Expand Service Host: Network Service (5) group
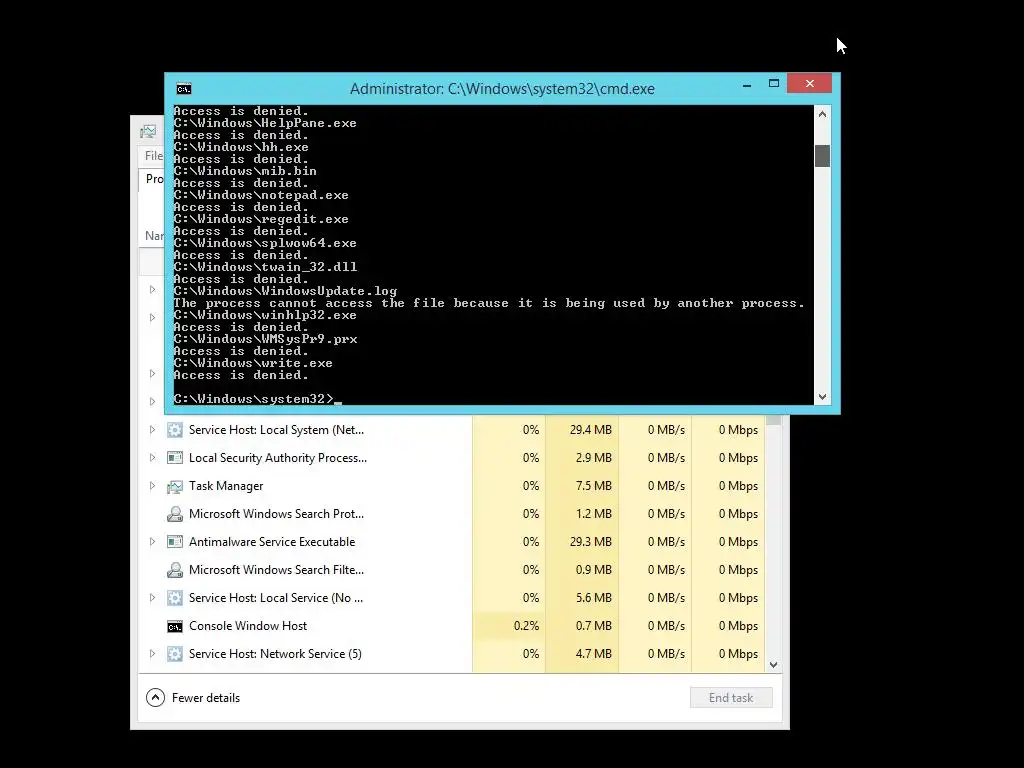 click(x=152, y=654)
